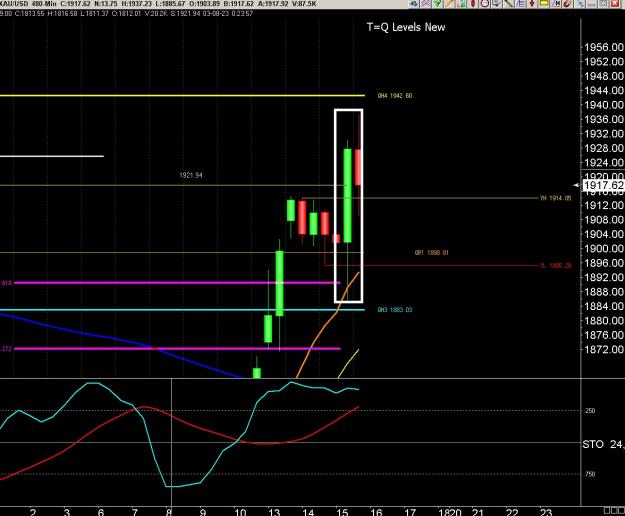Click the .250 stochastic scale value
The width and height of the screenshot is (625, 516).
click(590, 411)
